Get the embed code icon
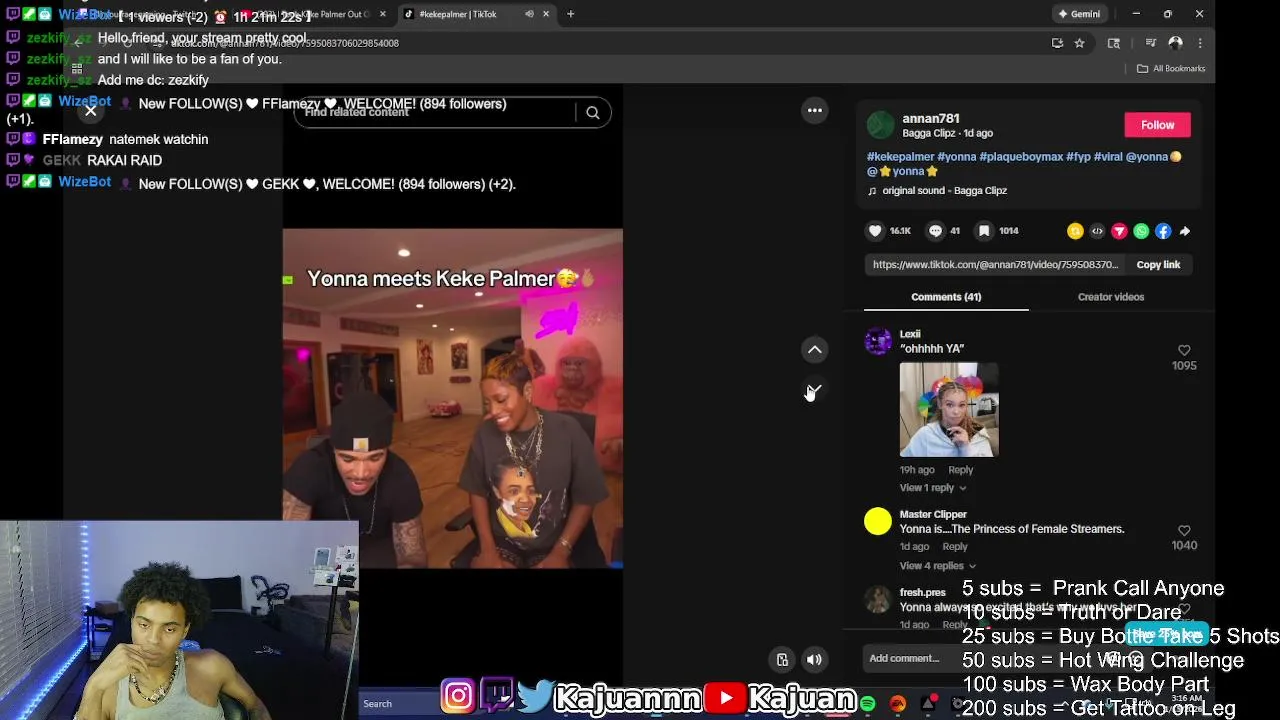 [1097, 231]
